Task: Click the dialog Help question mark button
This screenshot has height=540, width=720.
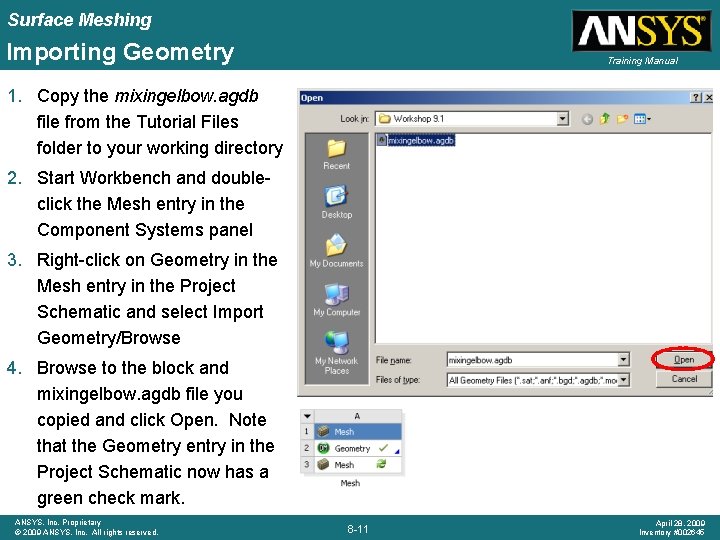Action: tap(696, 97)
